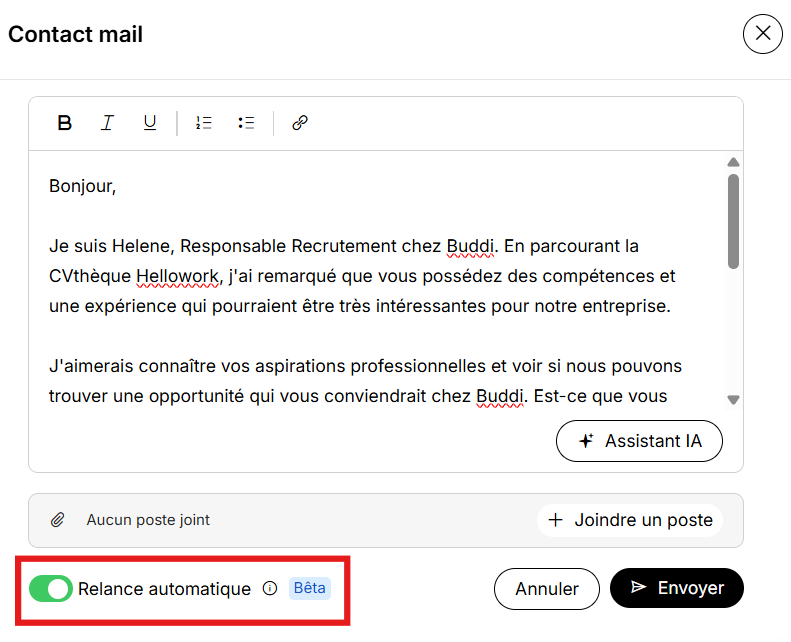This screenshot has height=642, width=791.
Task: Send the email with Envoyer
Action: click(677, 588)
